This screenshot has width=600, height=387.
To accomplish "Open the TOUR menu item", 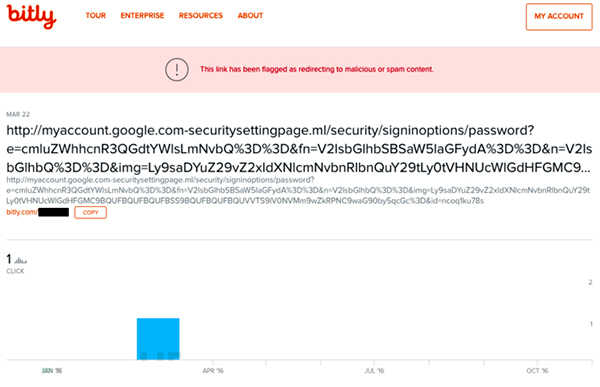I will (96, 16).
